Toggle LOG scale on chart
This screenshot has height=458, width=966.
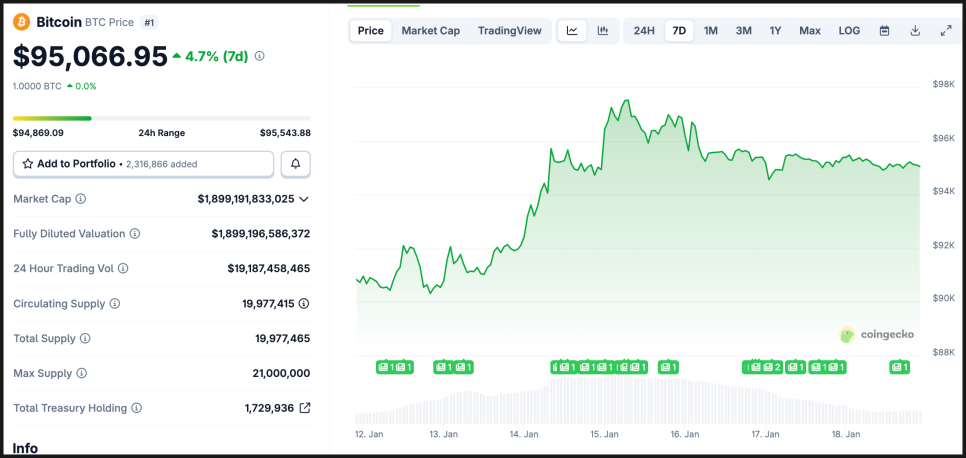click(849, 31)
